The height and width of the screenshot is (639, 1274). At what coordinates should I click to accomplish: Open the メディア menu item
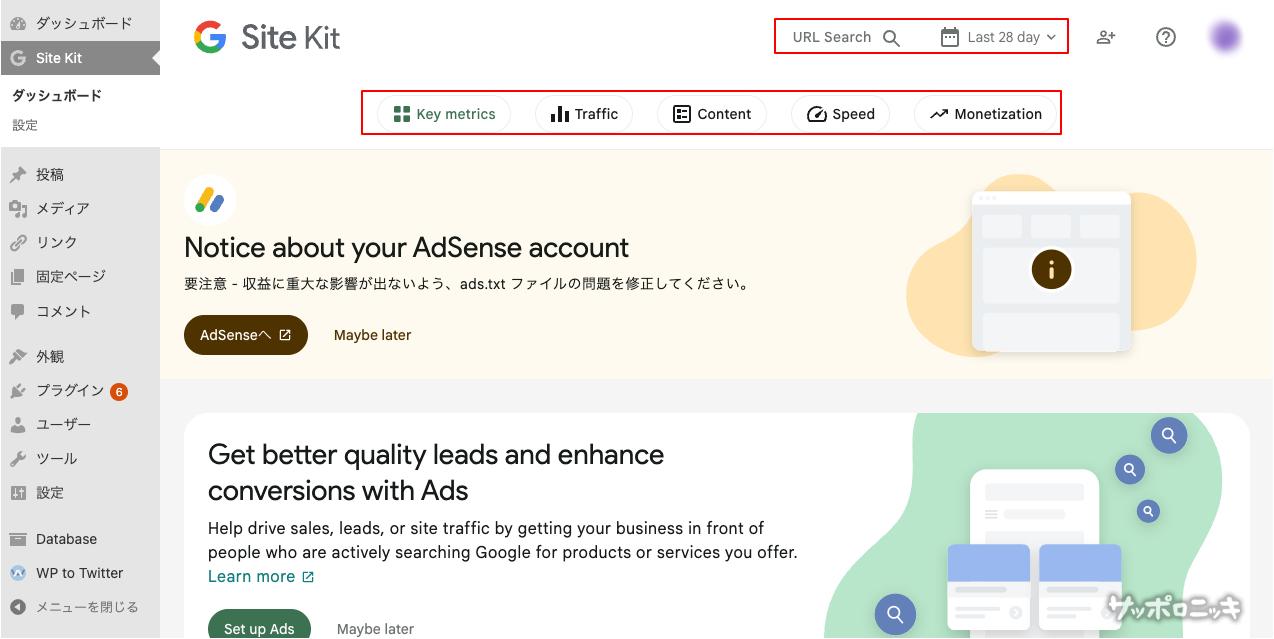80,209
